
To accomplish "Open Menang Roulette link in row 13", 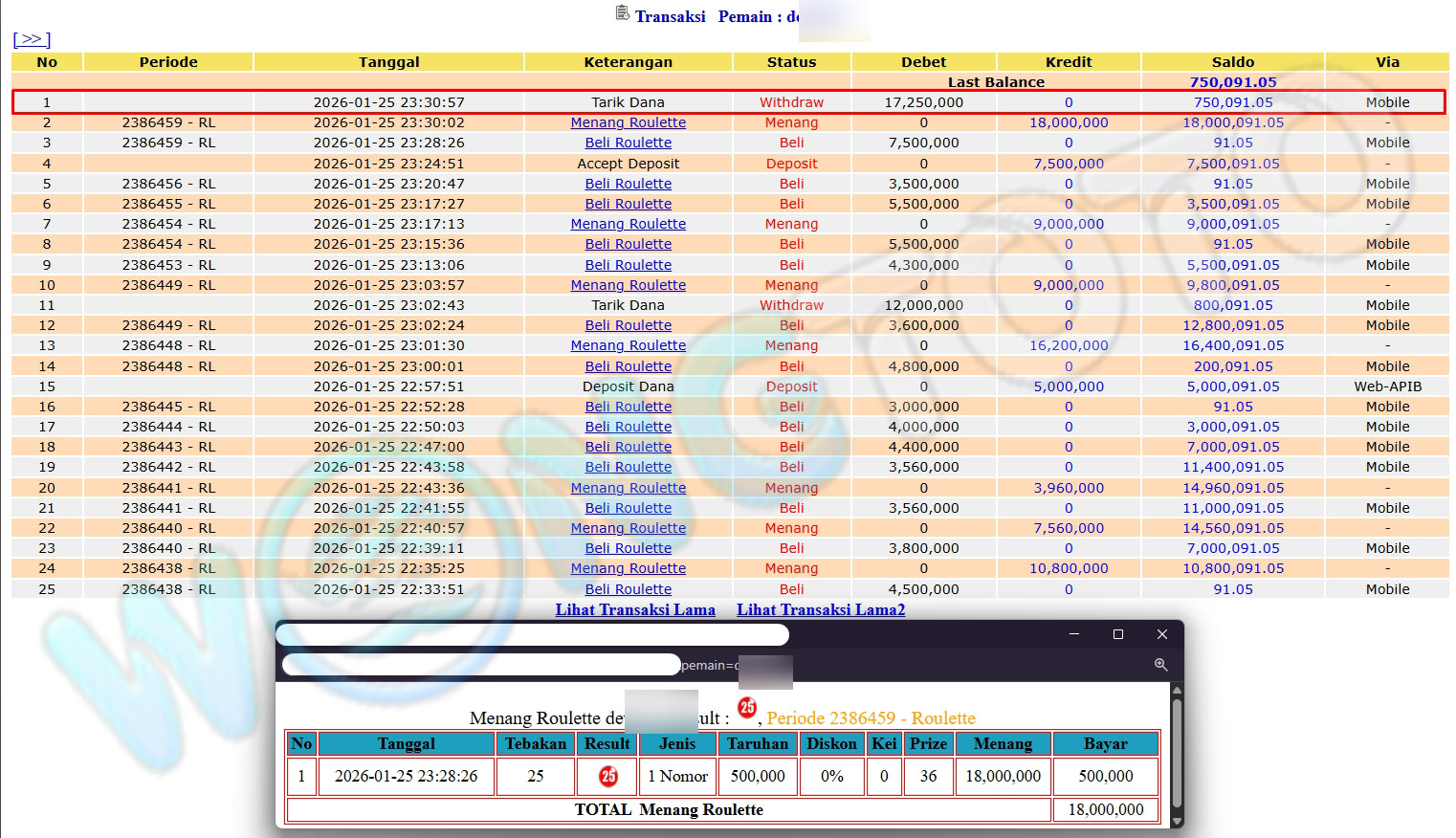I will click(x=628, y=345).
